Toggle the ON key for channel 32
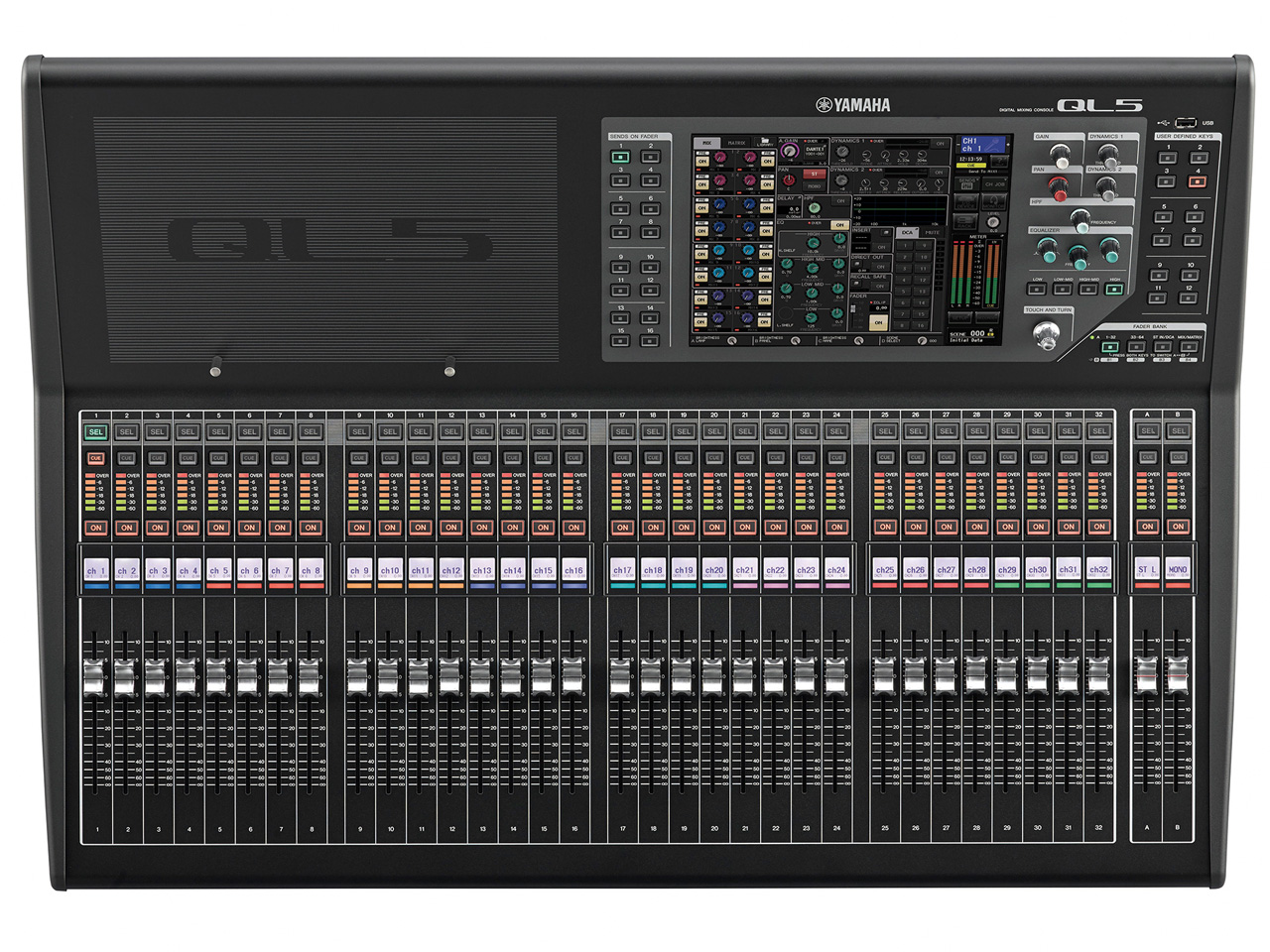This screenshot has height=952, width=1270. (1099, 527)
